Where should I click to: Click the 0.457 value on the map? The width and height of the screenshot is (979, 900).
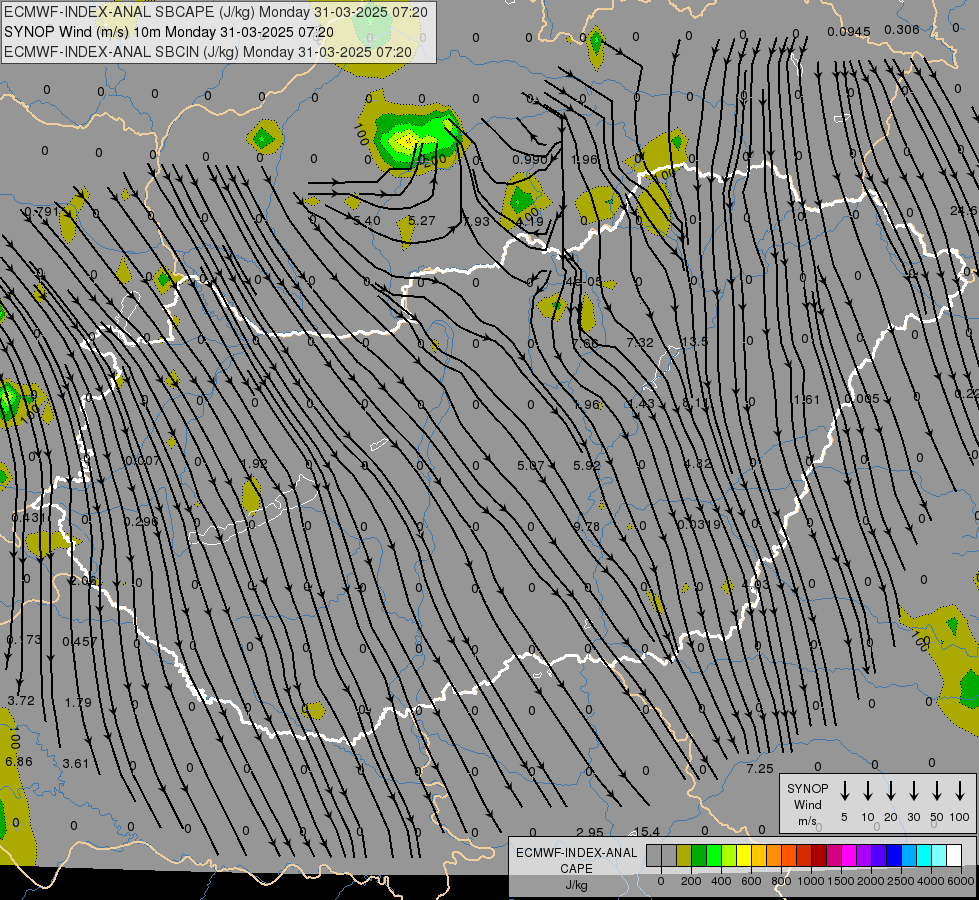[x=80, y=641]
